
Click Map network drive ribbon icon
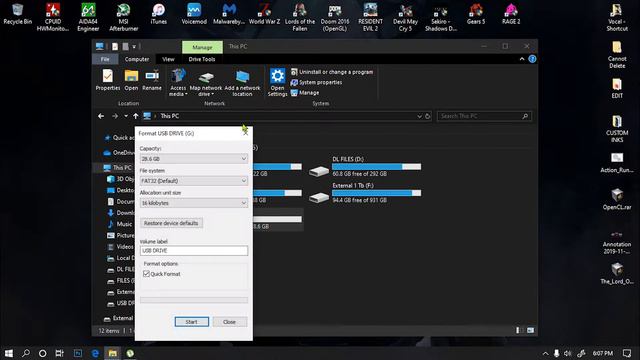206,83
